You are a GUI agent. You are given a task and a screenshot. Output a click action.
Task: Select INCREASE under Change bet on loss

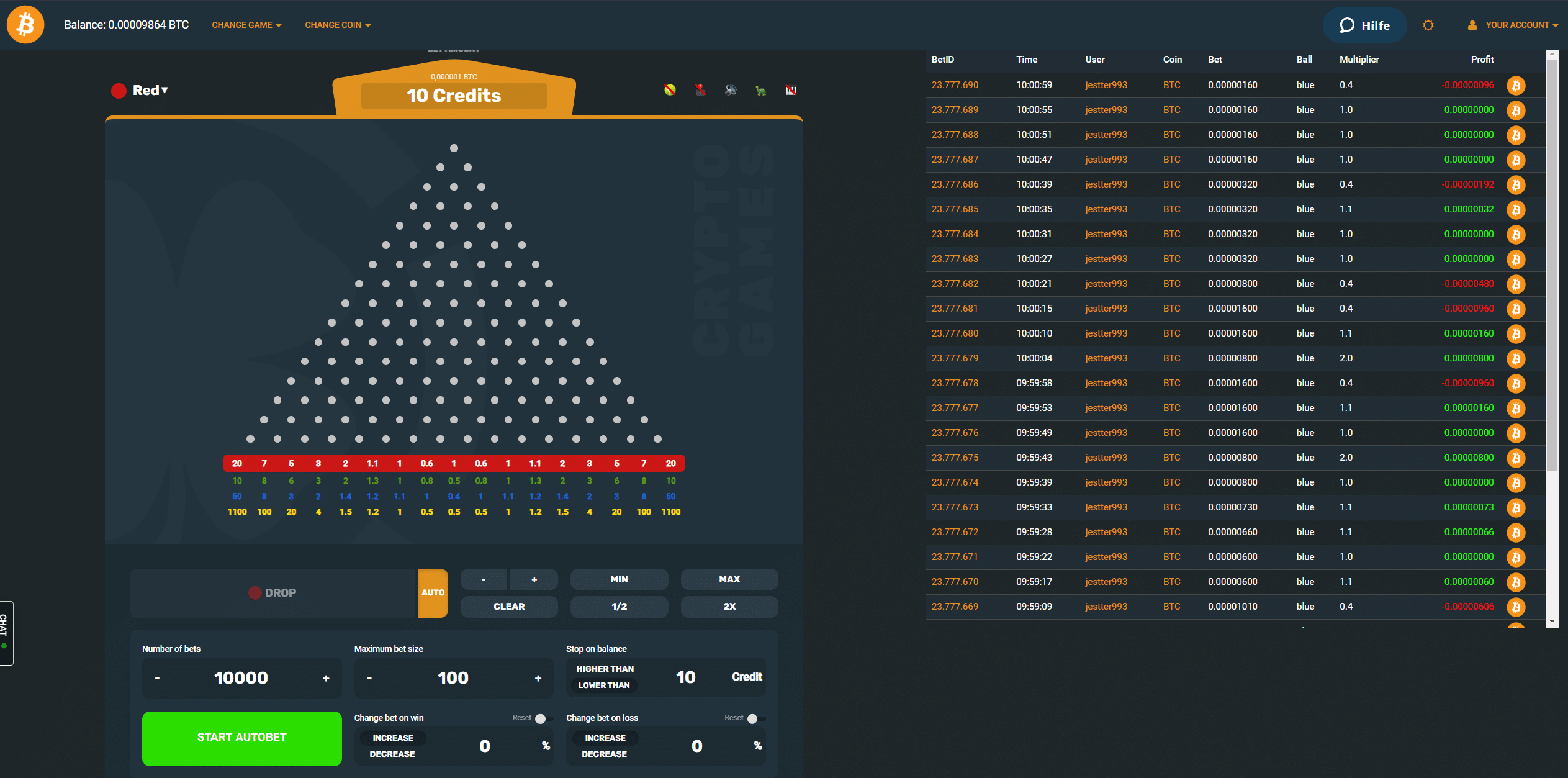(605, 738)
